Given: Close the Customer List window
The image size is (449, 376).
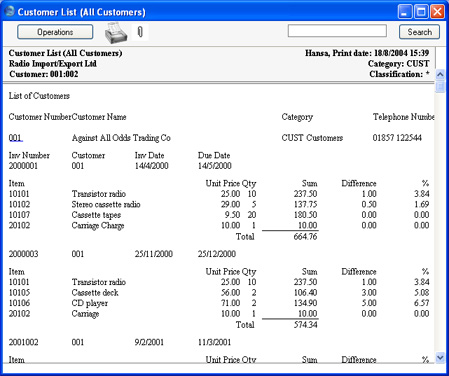Looking at the screenshot, I should point(437,12).
